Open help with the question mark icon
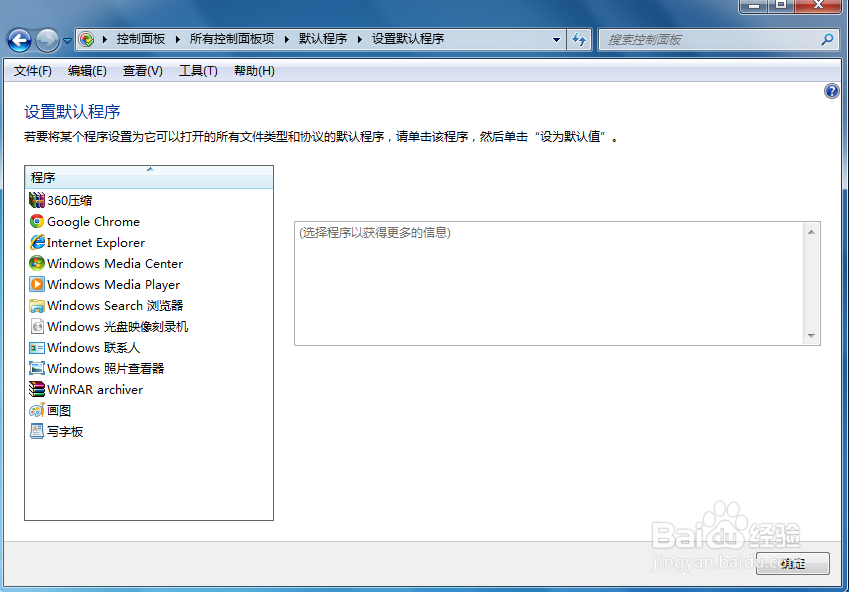 pyautogui.click(x=832, y=91)
